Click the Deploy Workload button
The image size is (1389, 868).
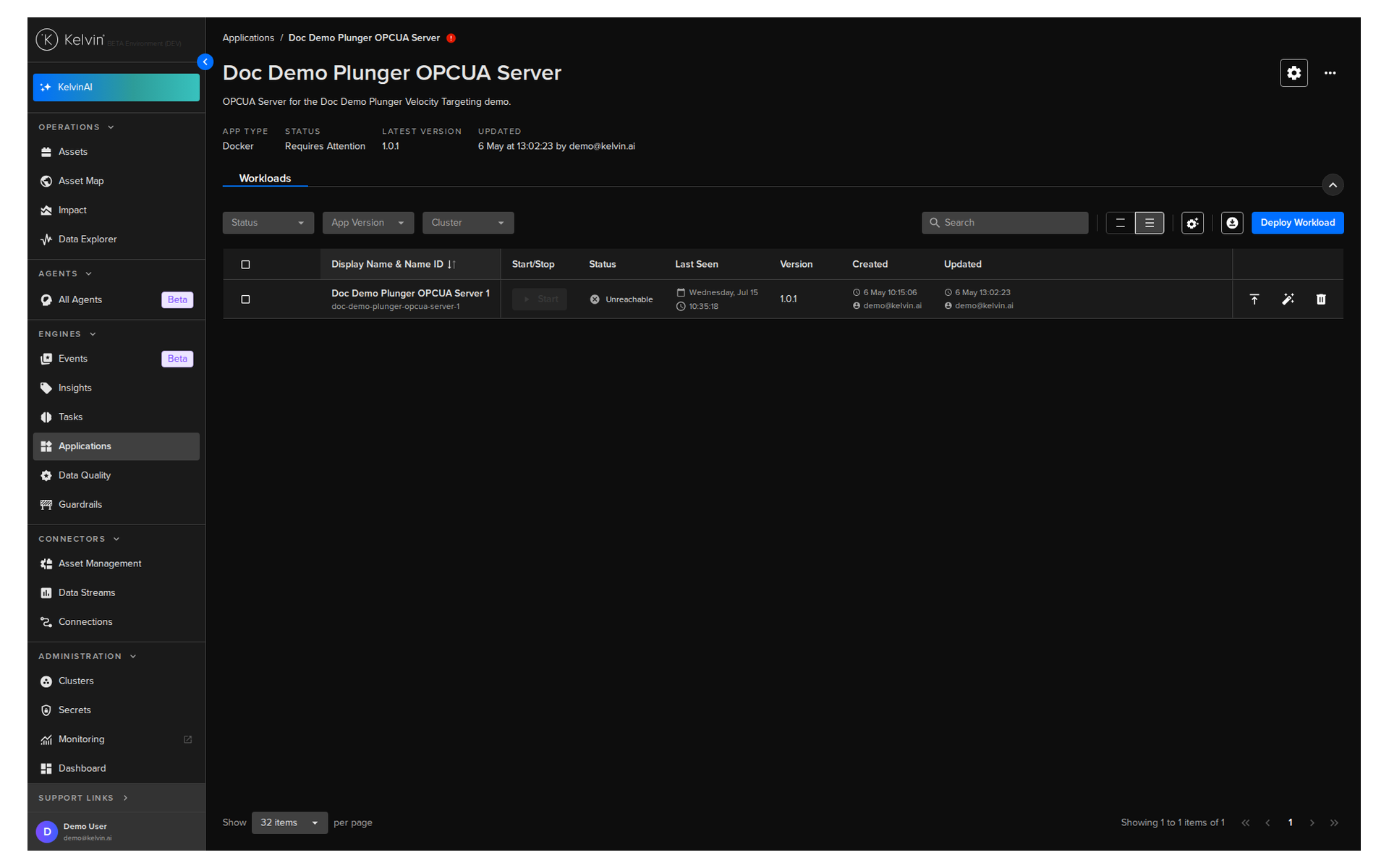tap(1297, 223)
